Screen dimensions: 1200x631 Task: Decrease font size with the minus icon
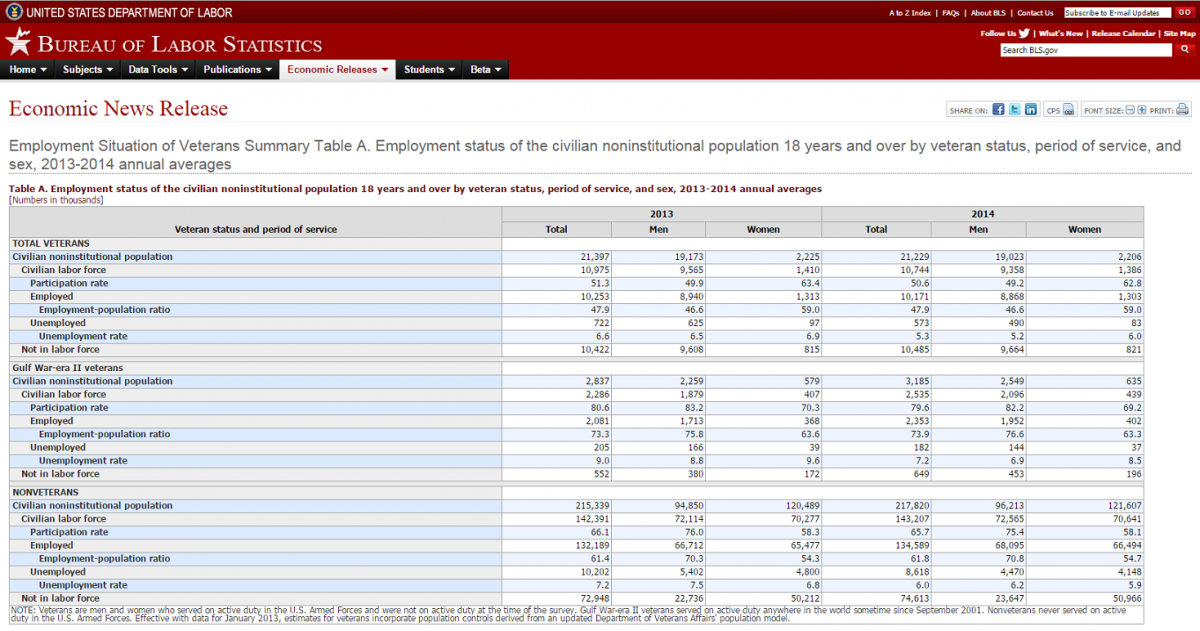pos(1129,110)
